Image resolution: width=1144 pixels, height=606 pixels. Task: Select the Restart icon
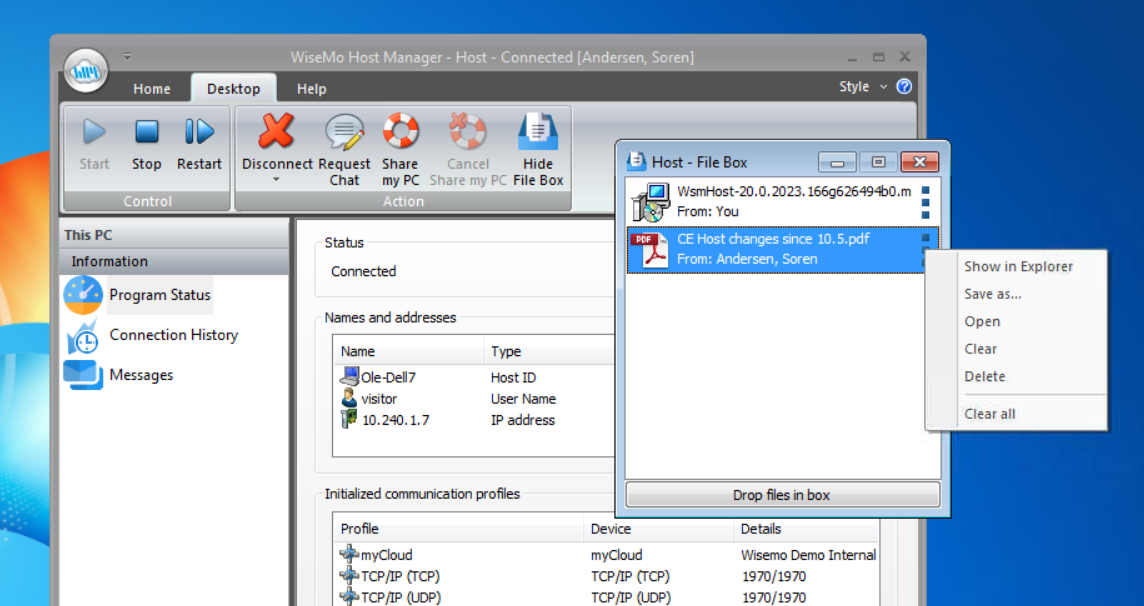pyautogui.click(x=198, y=131)
